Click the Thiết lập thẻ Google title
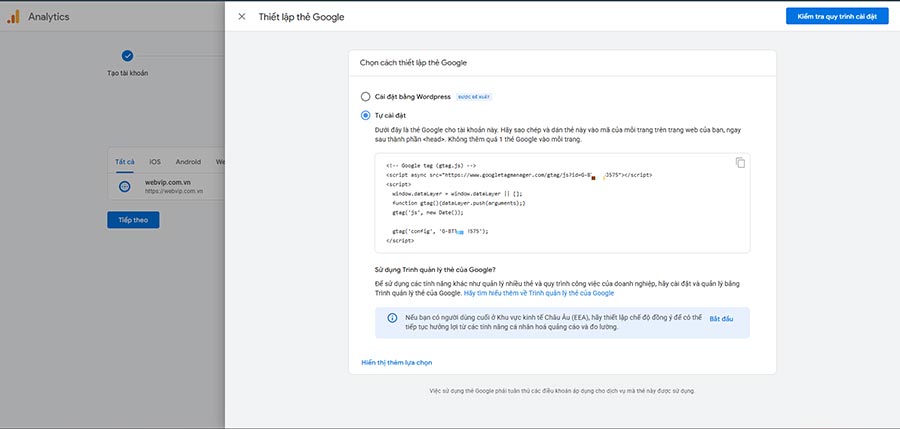This screenshot has height=429, width=900. [301, 17]
